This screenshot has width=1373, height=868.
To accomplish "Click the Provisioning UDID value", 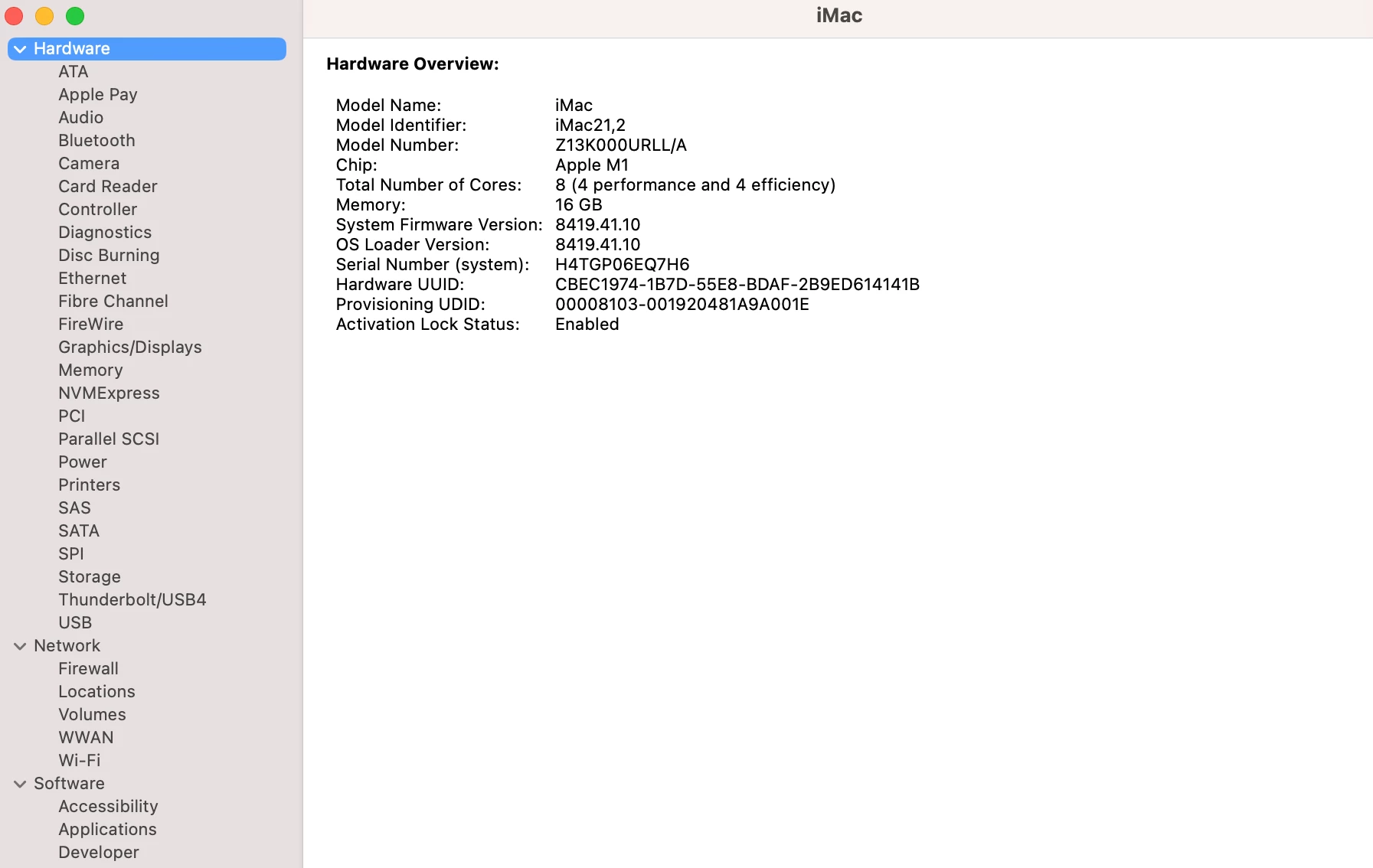I will [x=682, y=305].
